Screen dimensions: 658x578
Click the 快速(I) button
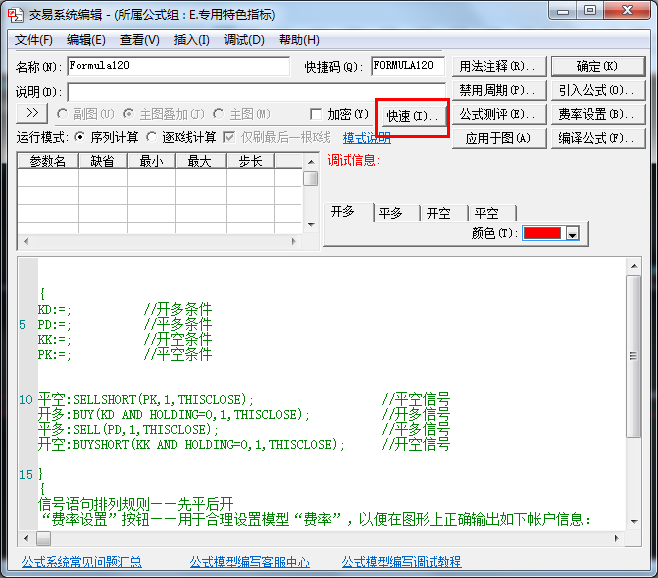click(412, 116)
